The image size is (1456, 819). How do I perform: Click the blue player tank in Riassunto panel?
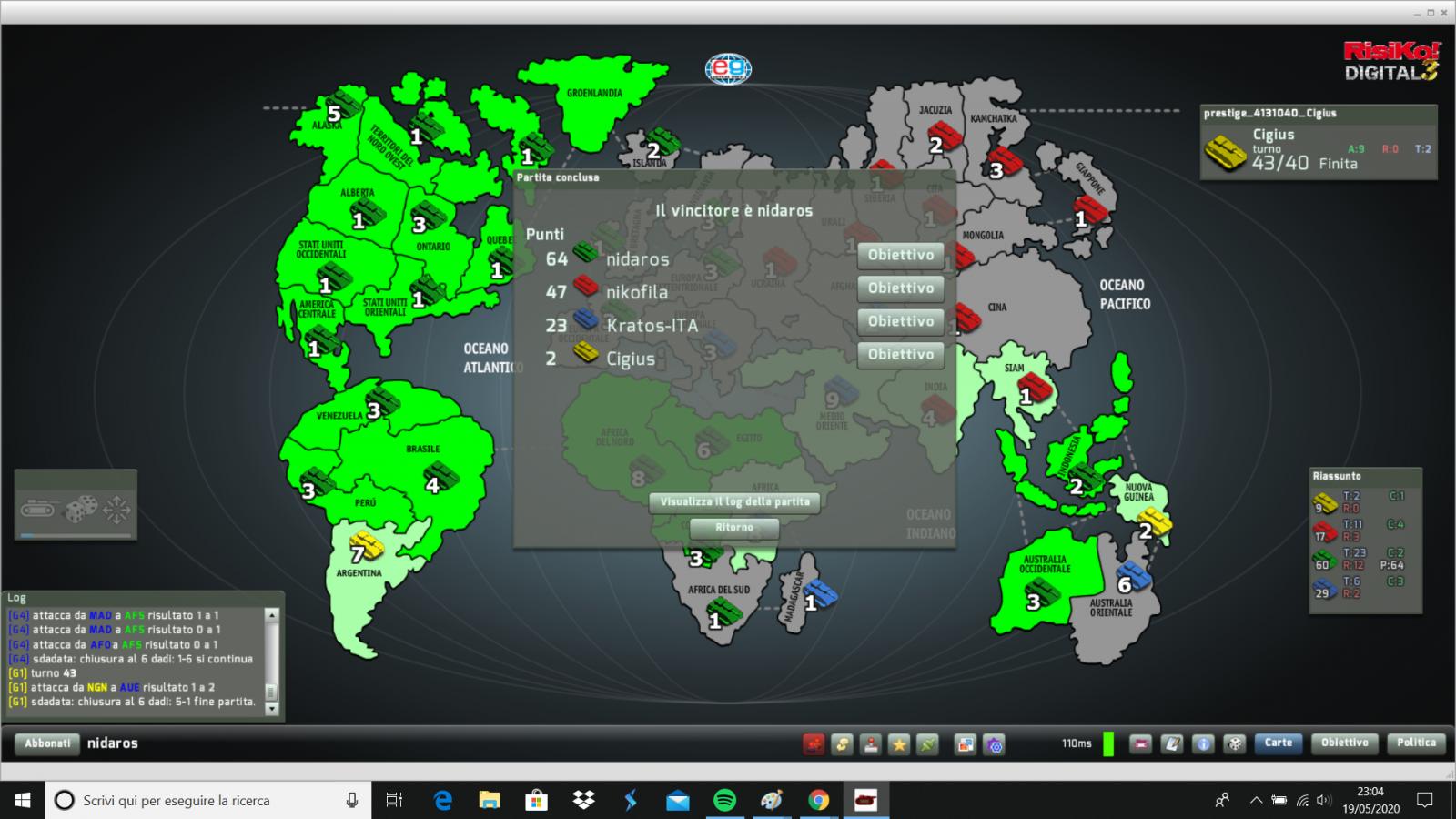click(1324, 586)
